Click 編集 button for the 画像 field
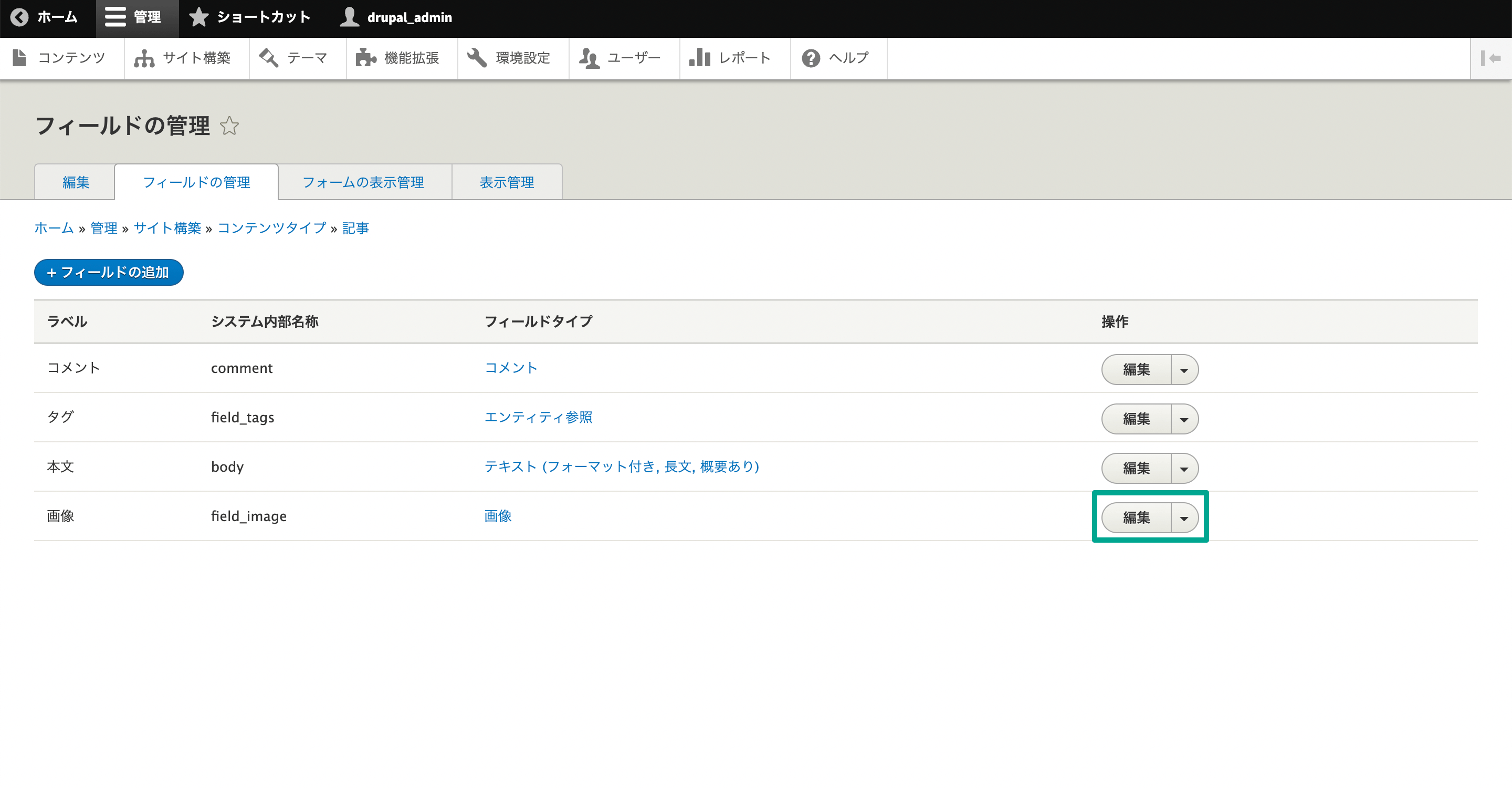 1136,518
